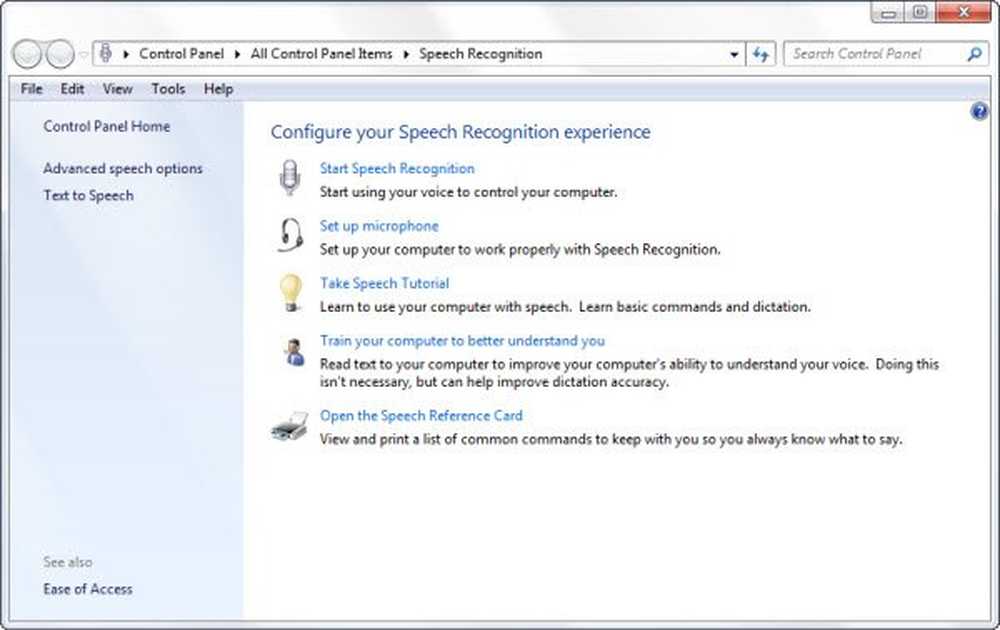This screenshot has height=630, width=1000.
Task: Open the recent pages dropdown beside navigation arrows
Action: tap(83, 55)
